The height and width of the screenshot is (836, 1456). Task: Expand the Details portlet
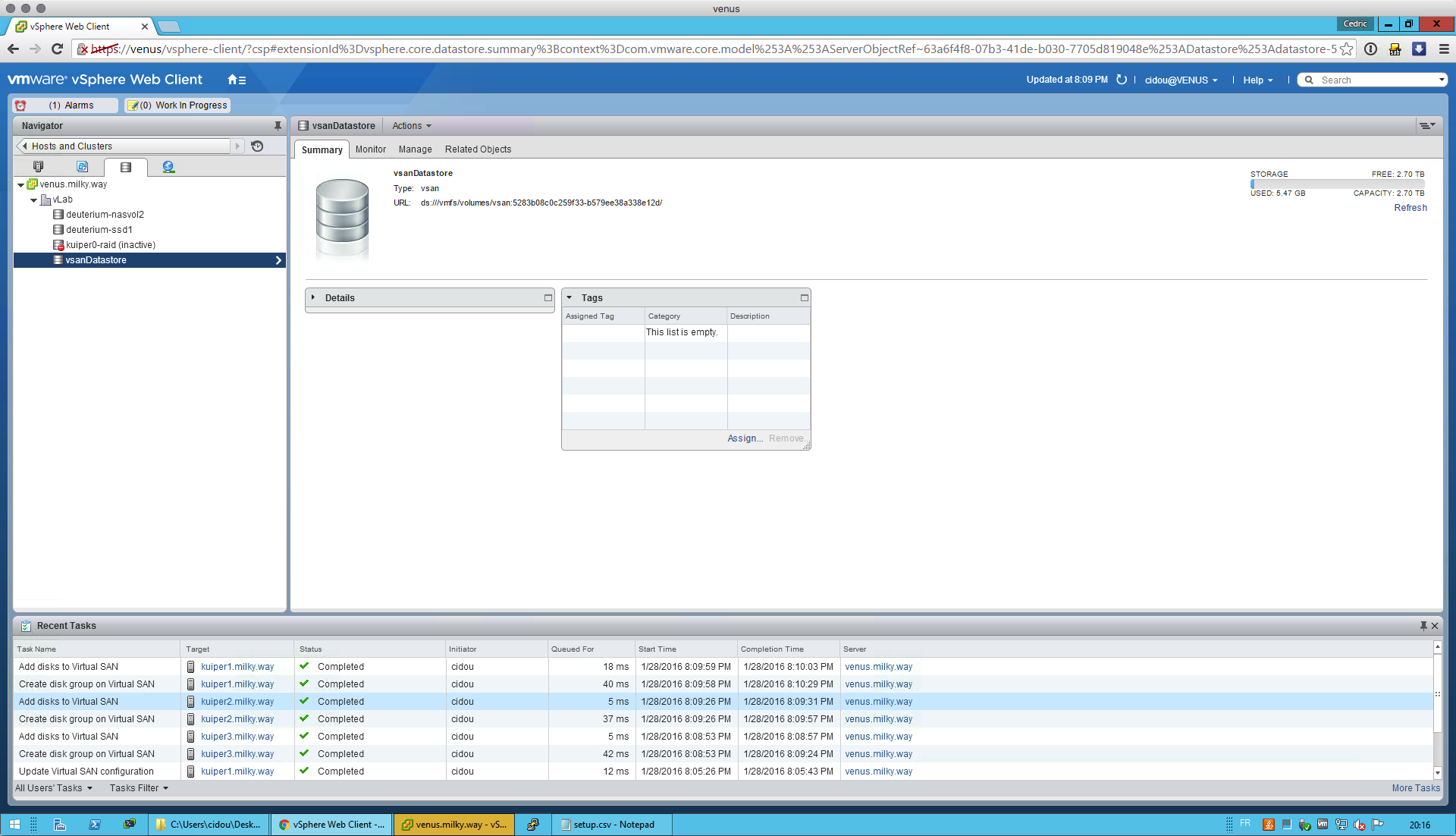pyautogui.click(x=313, y=297)
